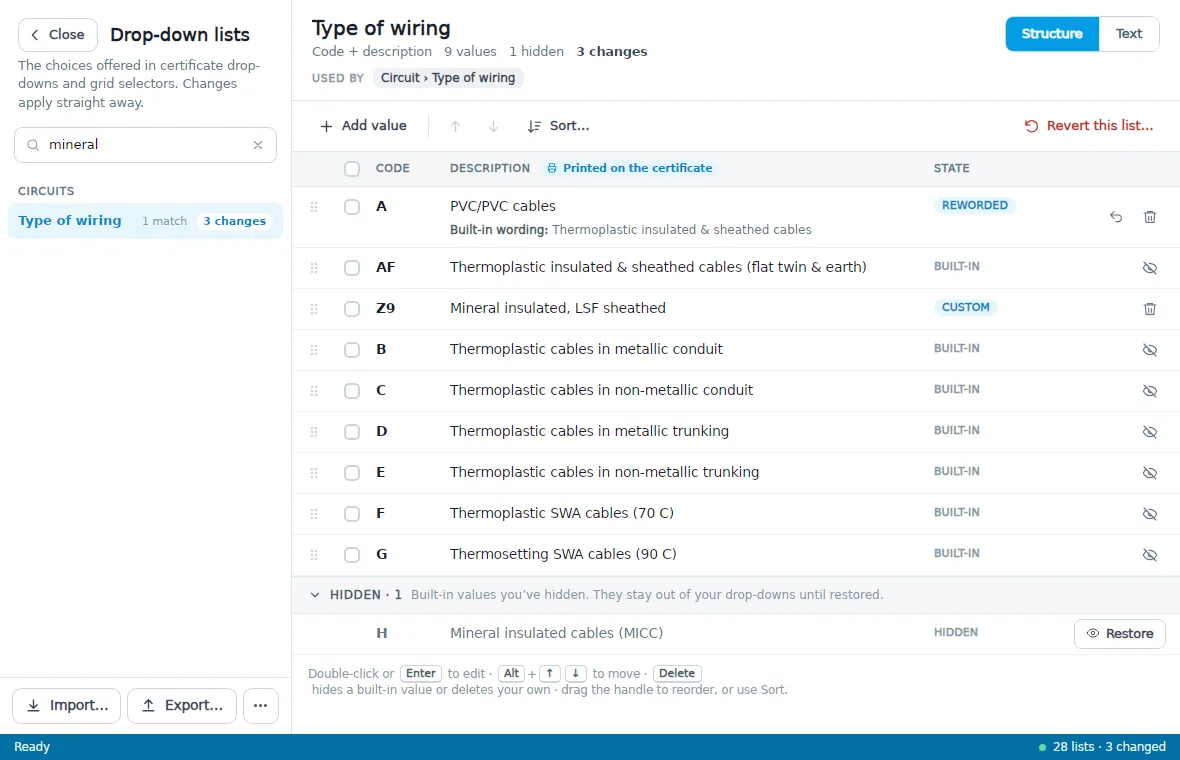Tick the checkbox for row C
1180x760 pixels.
pyautogui.click(x=351, y=391)
